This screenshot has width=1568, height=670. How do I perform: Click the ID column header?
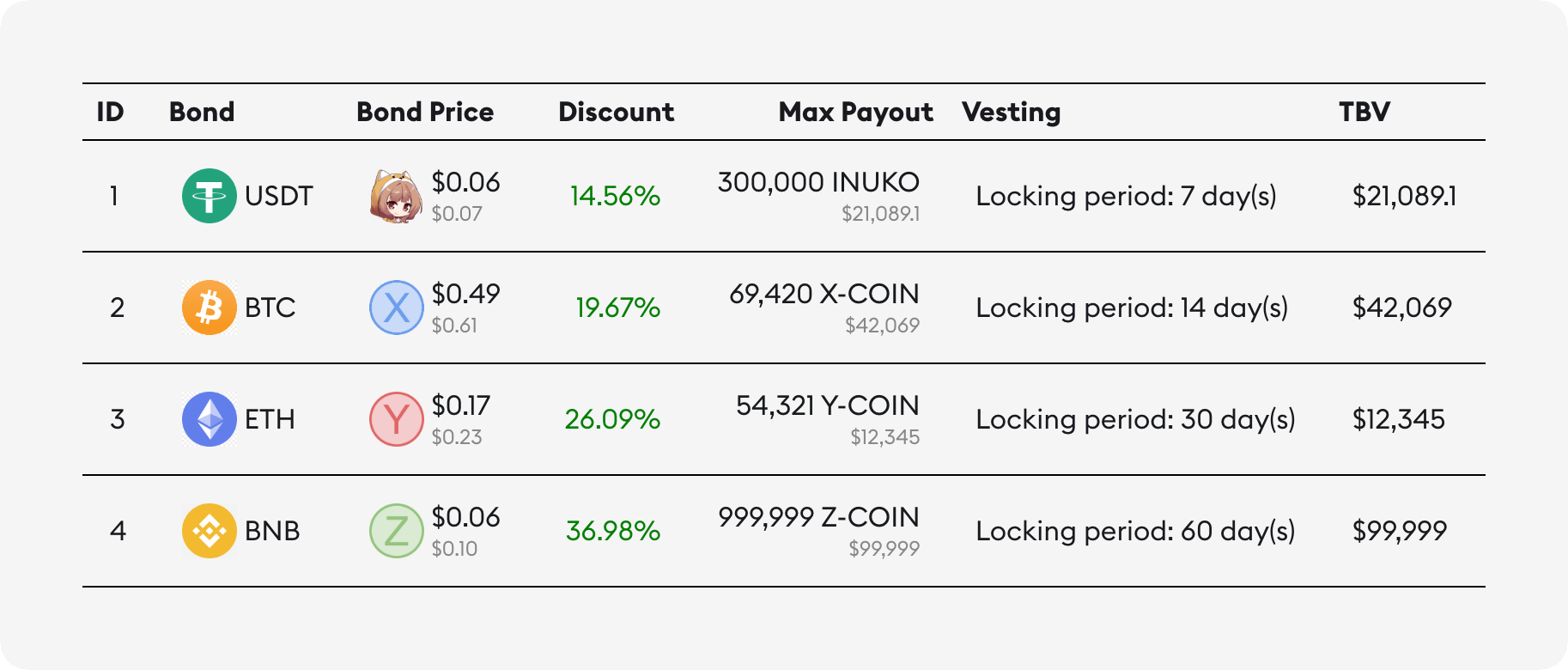(110, 112)
